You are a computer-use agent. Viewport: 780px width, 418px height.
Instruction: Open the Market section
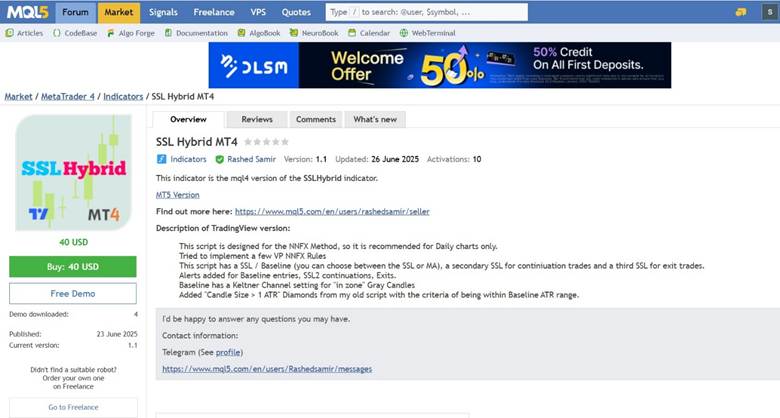(x=118, y=12)
